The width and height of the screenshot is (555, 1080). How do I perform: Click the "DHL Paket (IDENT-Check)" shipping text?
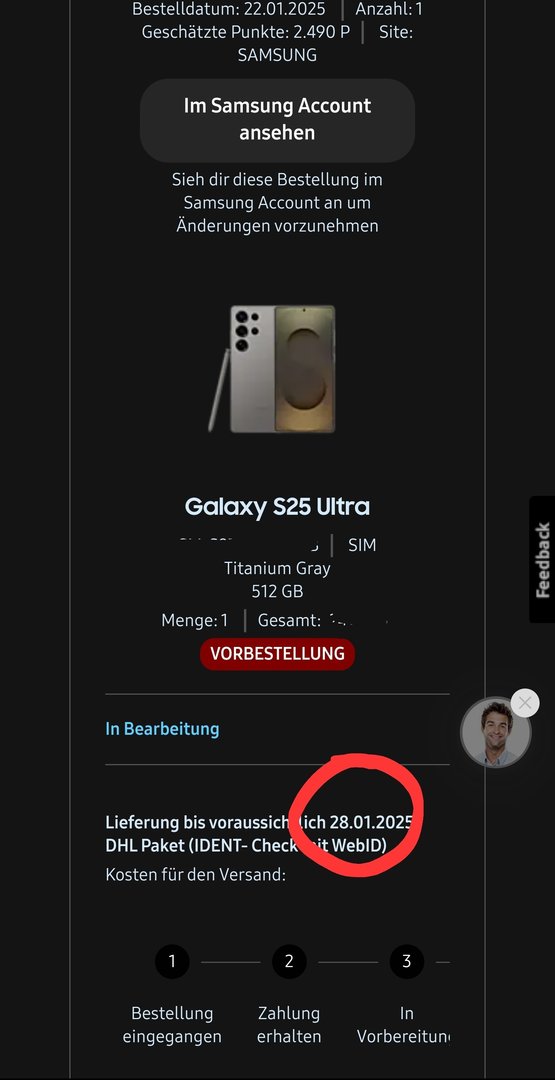247,845
